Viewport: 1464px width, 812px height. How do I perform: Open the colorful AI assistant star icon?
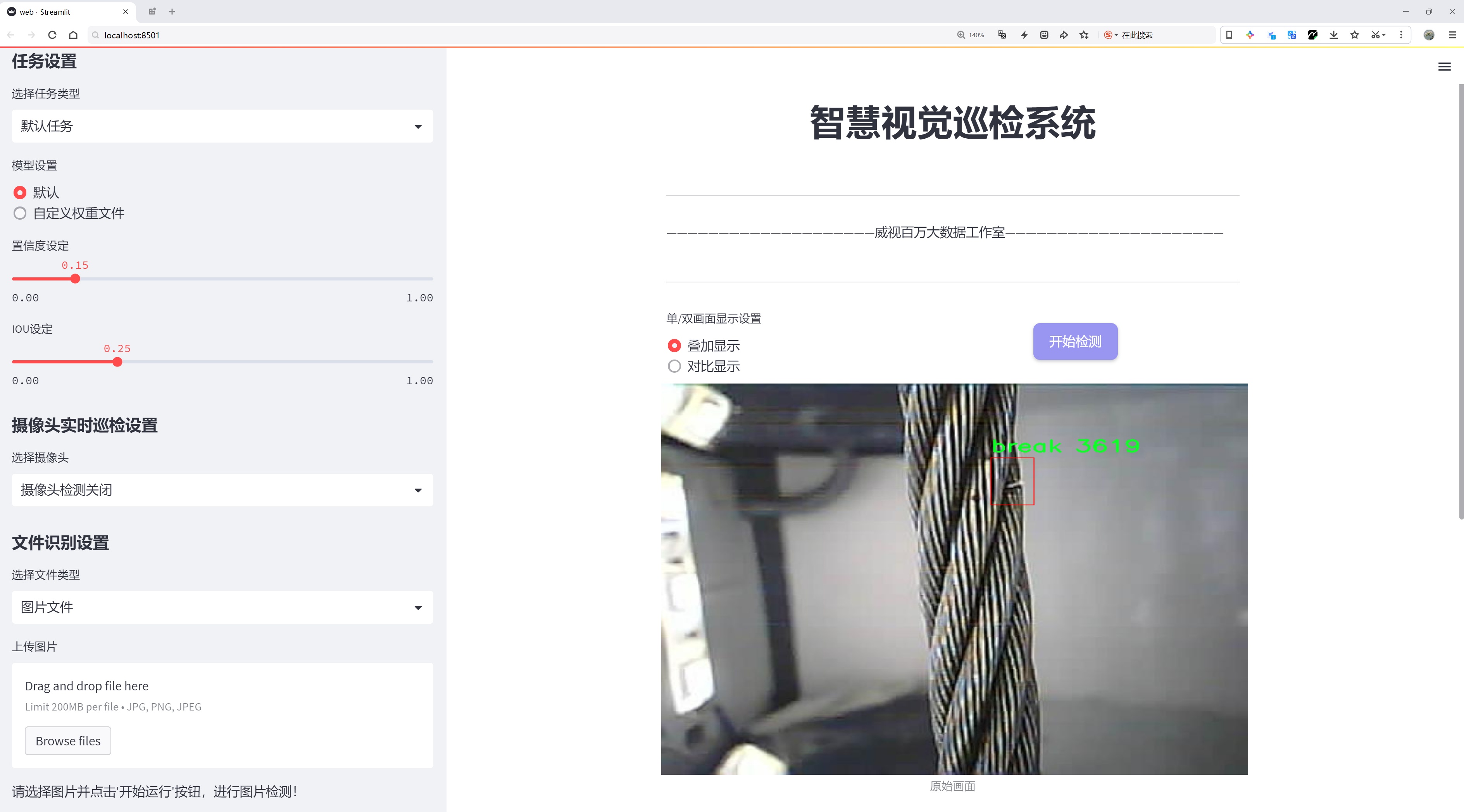click(1250, 35)
